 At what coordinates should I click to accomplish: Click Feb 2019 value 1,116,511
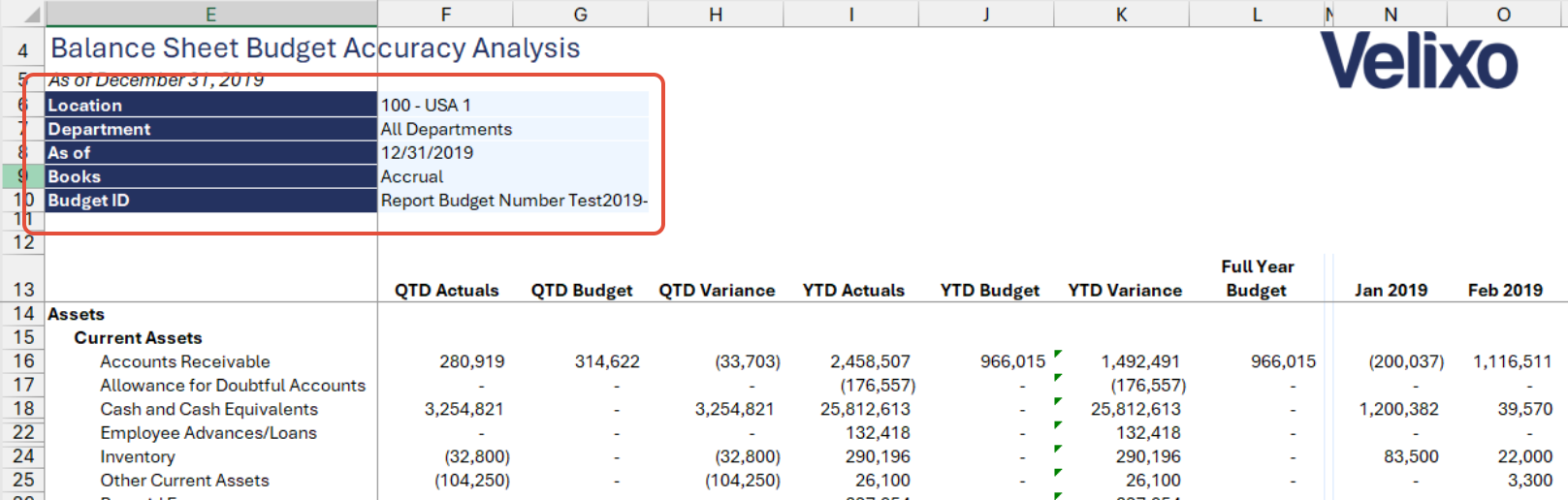tap(1513, 361)
